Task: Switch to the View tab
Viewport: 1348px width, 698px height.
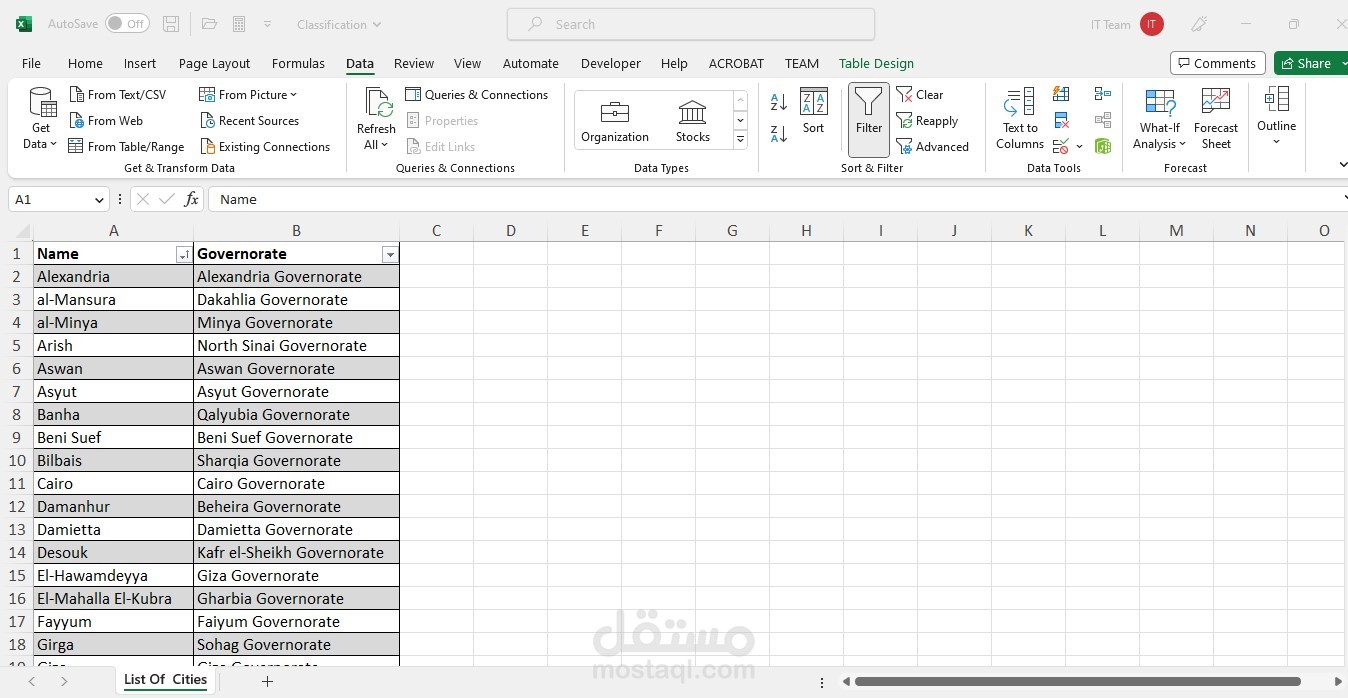Action: pos(467,63)
